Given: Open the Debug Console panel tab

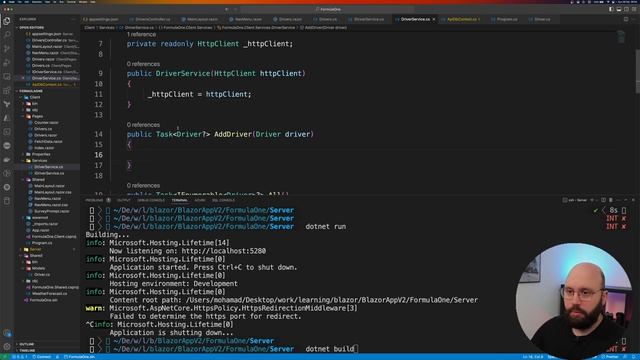Looking at the screenshot, I should (x=151, y=200).
